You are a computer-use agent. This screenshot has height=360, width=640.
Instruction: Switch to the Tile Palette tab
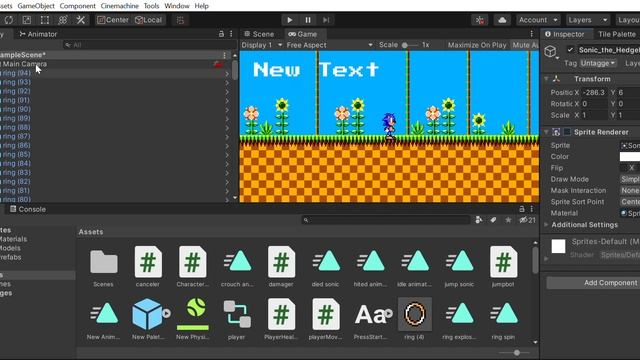coord(617,34)
